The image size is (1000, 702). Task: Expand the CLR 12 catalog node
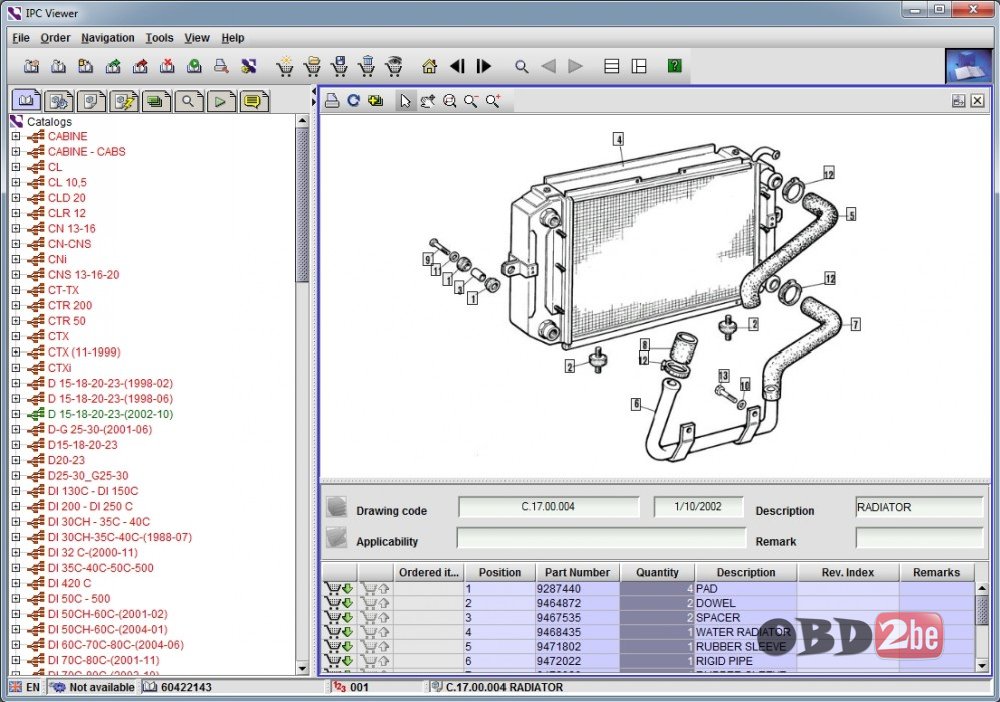coord(16,213)
